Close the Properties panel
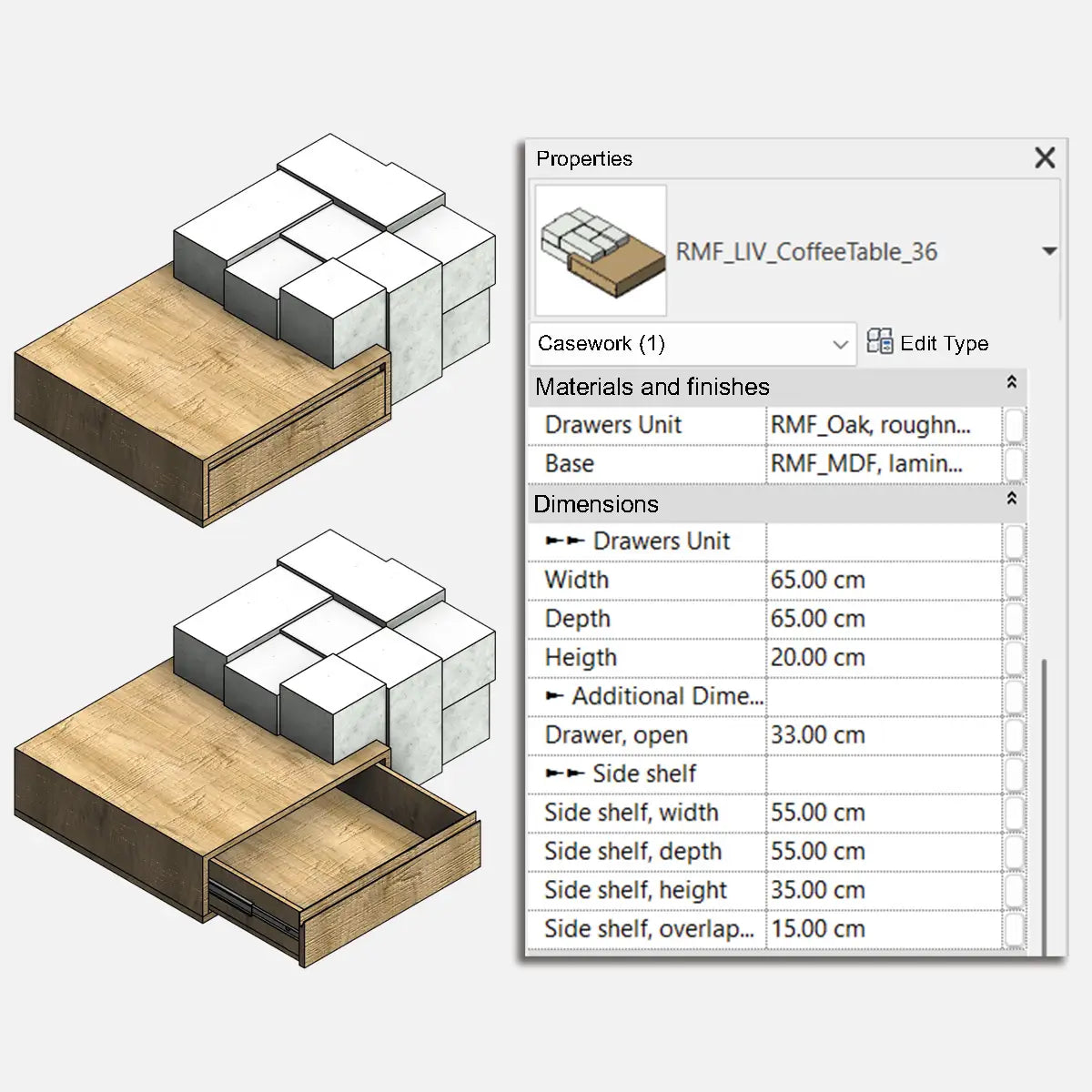 tap(1045, 158)
